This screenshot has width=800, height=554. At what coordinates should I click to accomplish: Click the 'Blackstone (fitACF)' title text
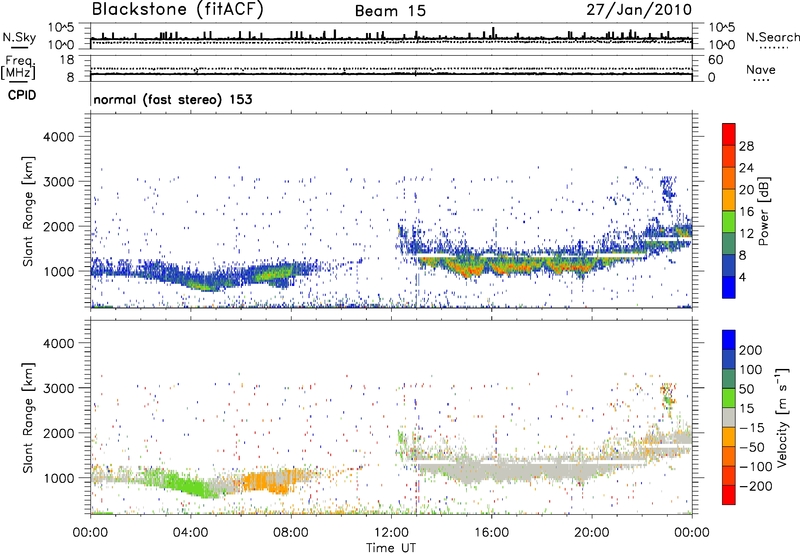click(177, 10)
